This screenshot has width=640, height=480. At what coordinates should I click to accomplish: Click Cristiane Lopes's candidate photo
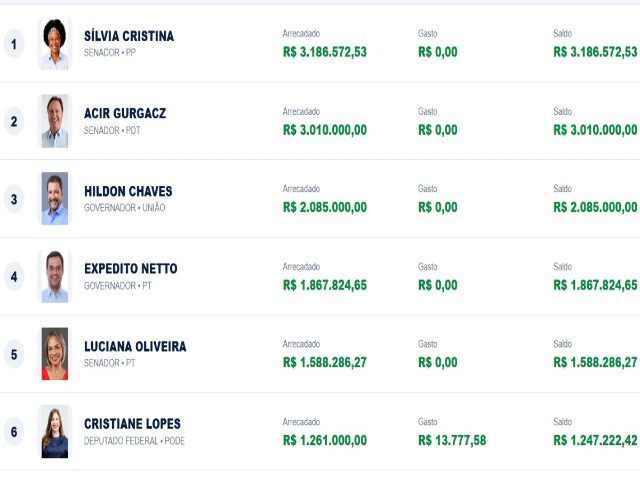[x=55, y=431]
